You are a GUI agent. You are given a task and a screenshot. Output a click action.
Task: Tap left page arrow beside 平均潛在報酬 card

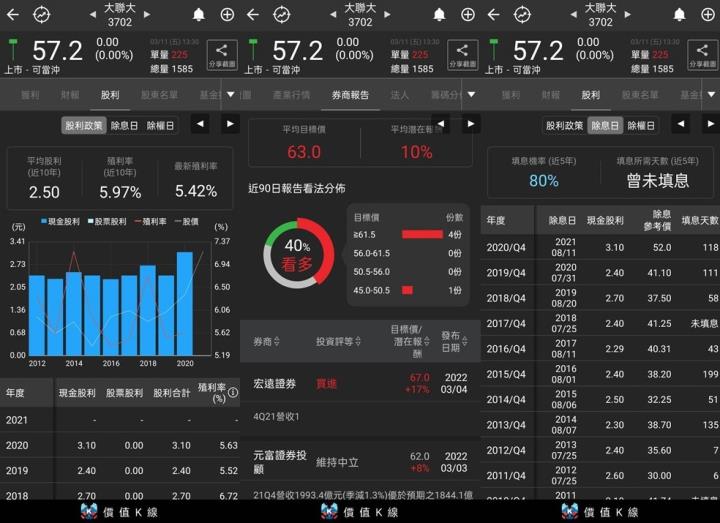[441, 124]
